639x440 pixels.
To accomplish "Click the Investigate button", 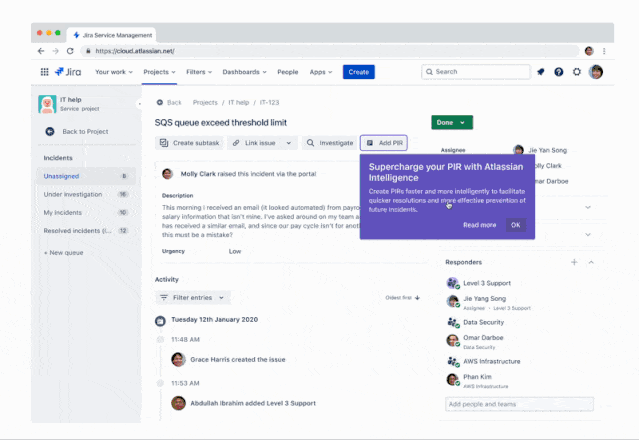I will pyautogui.click(x=330, y=143).
